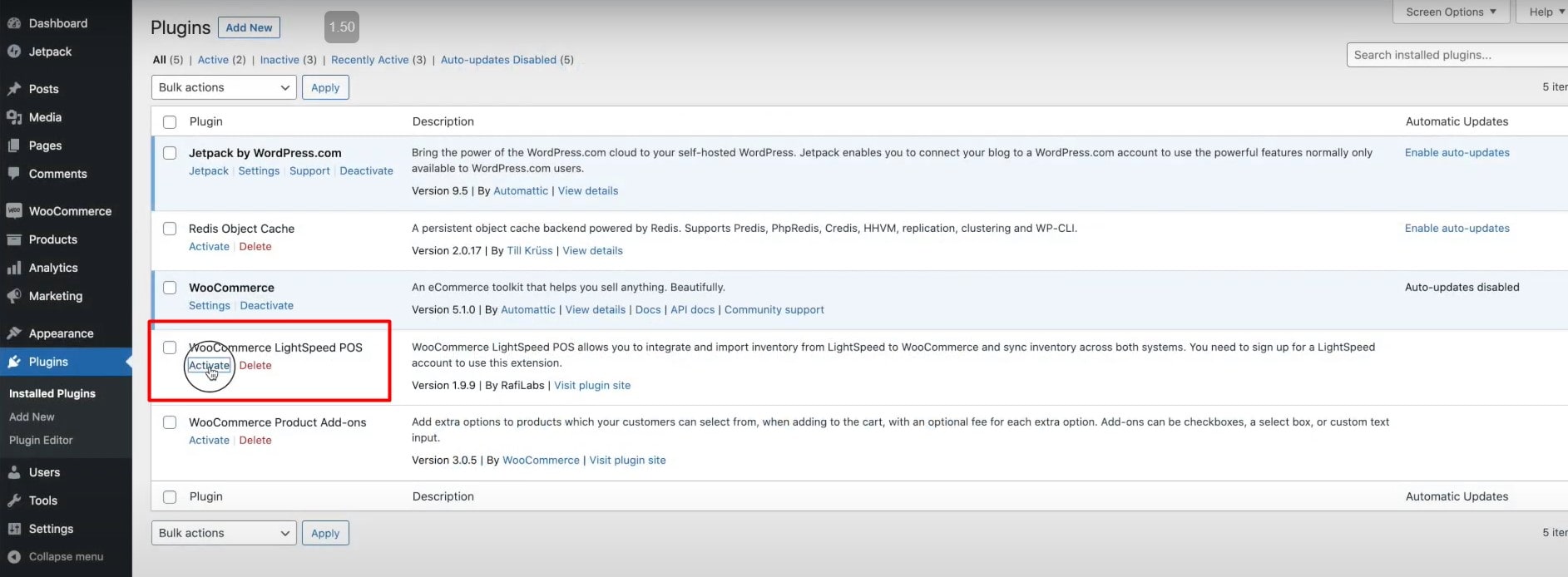Image resolution: width=1568 pixels, height=577 pixels.
Task: View details of Jetpack plugin
Action: (x=588, y=191)
